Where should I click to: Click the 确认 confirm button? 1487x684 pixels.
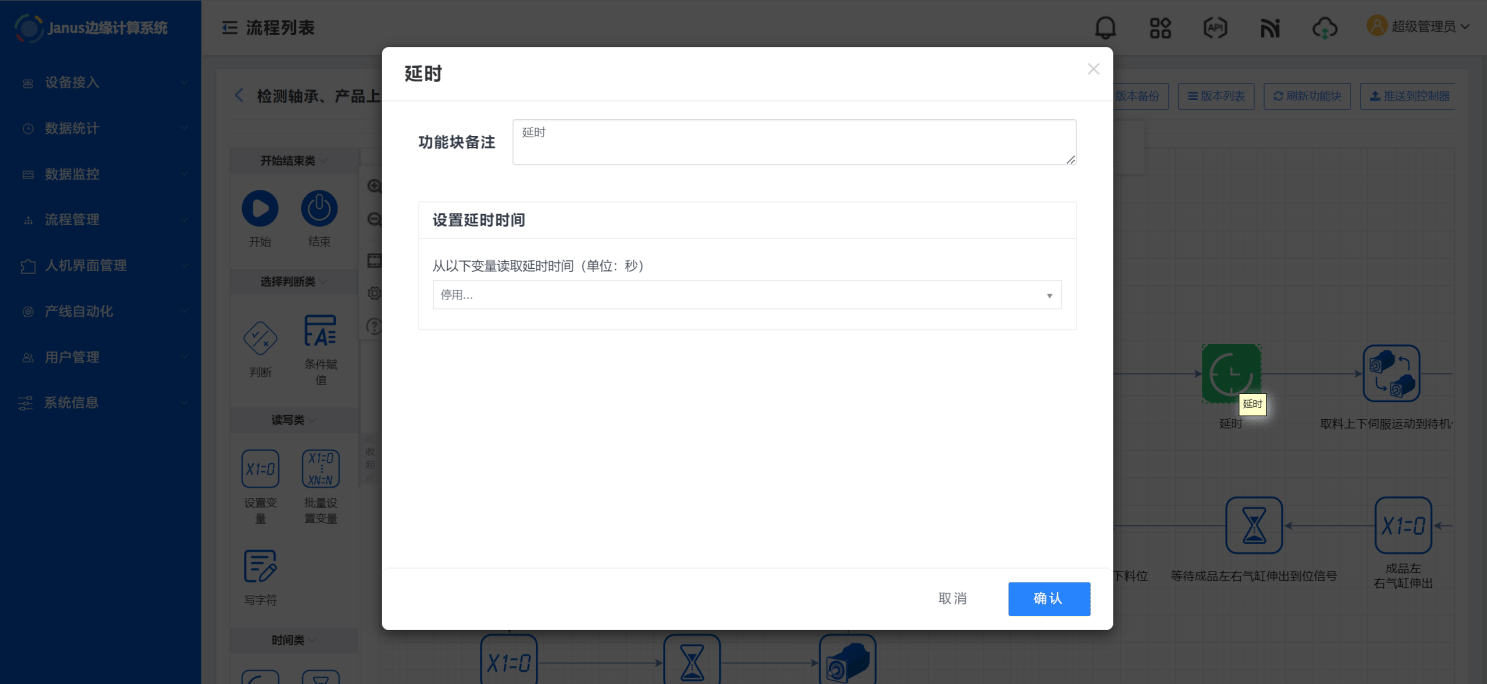click(x=1048, y=598)
